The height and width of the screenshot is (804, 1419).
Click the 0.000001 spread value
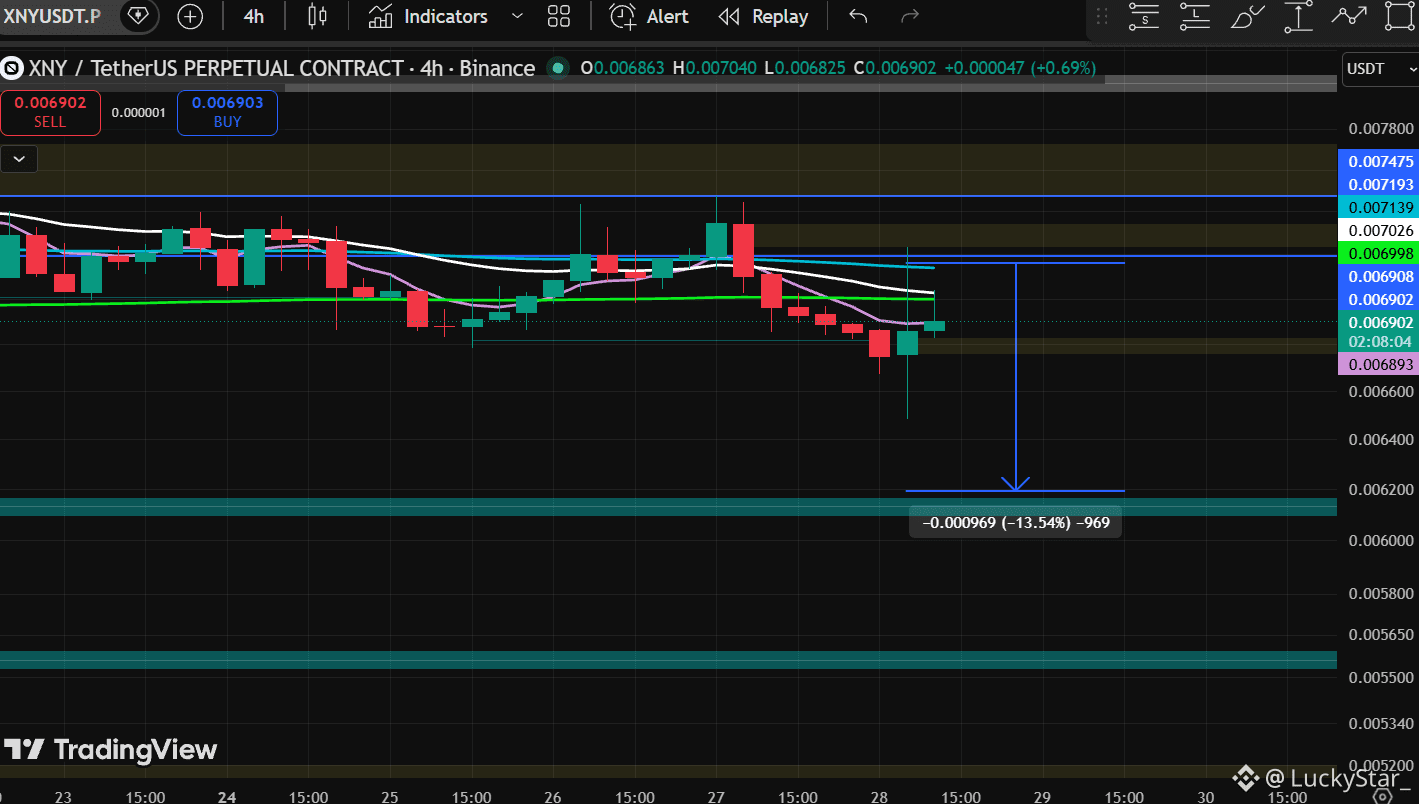pos(138,113)
